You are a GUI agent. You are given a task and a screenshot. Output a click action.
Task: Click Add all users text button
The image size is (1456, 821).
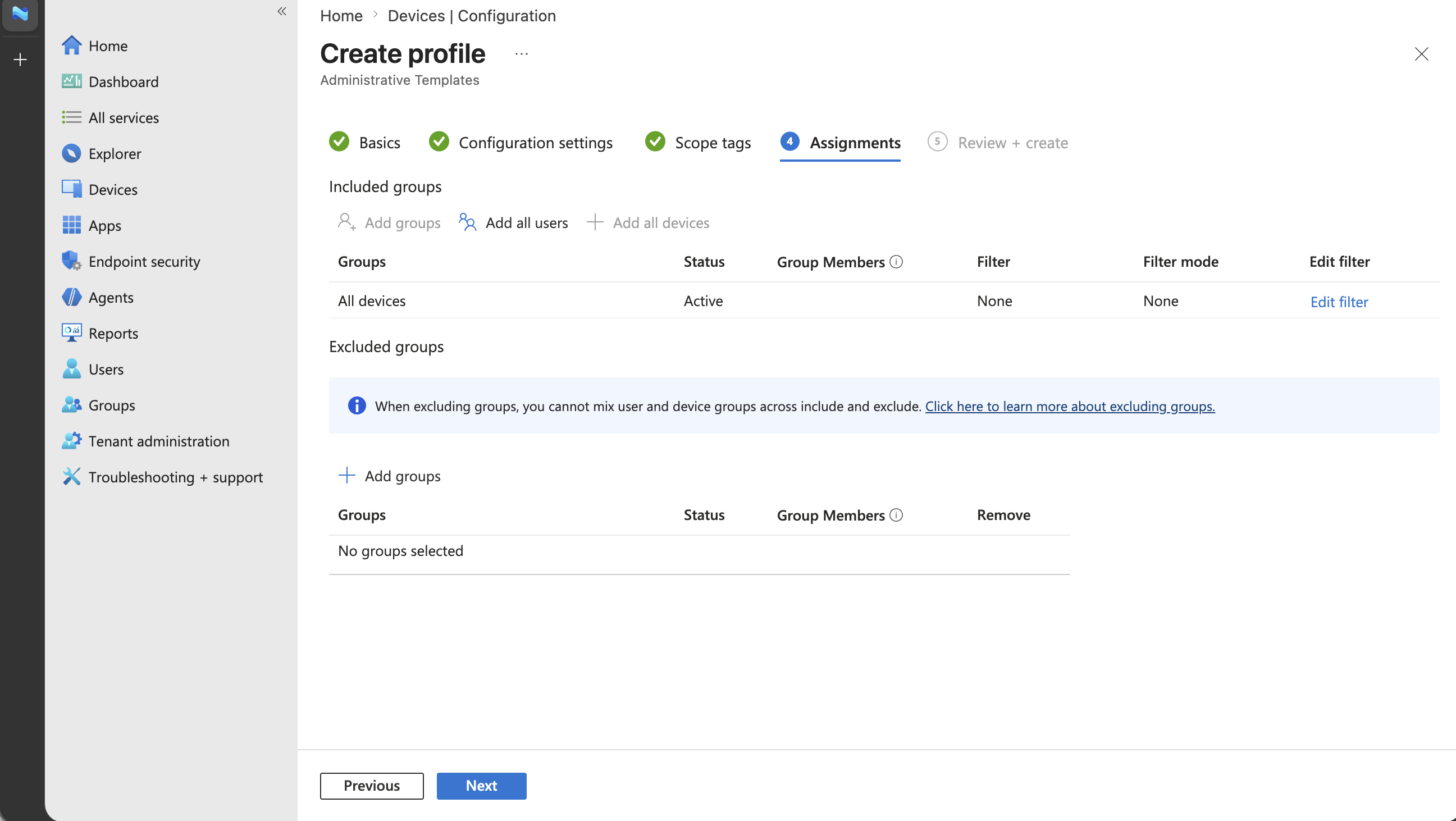pos(527,223)
